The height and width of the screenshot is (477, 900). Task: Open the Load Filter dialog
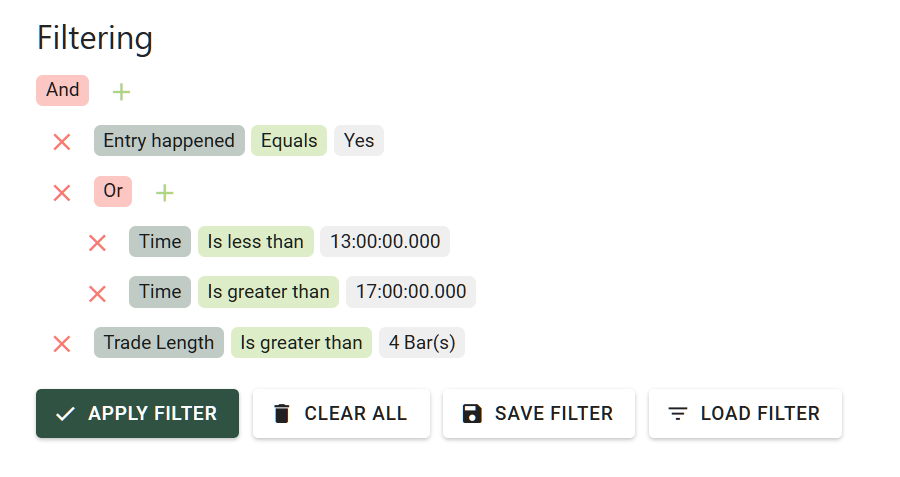click(x=745, y=414)
